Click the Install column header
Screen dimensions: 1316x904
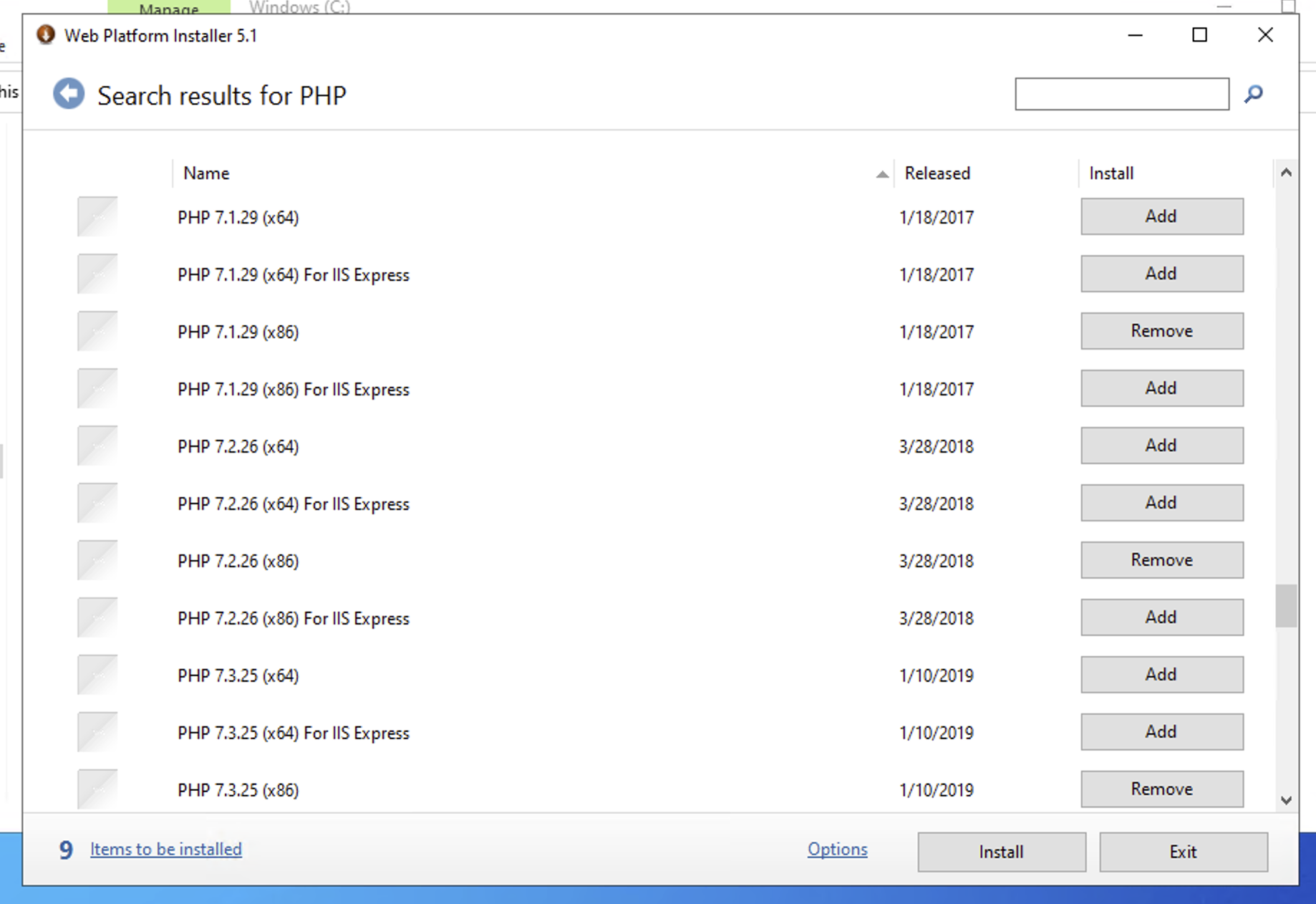1176,173
